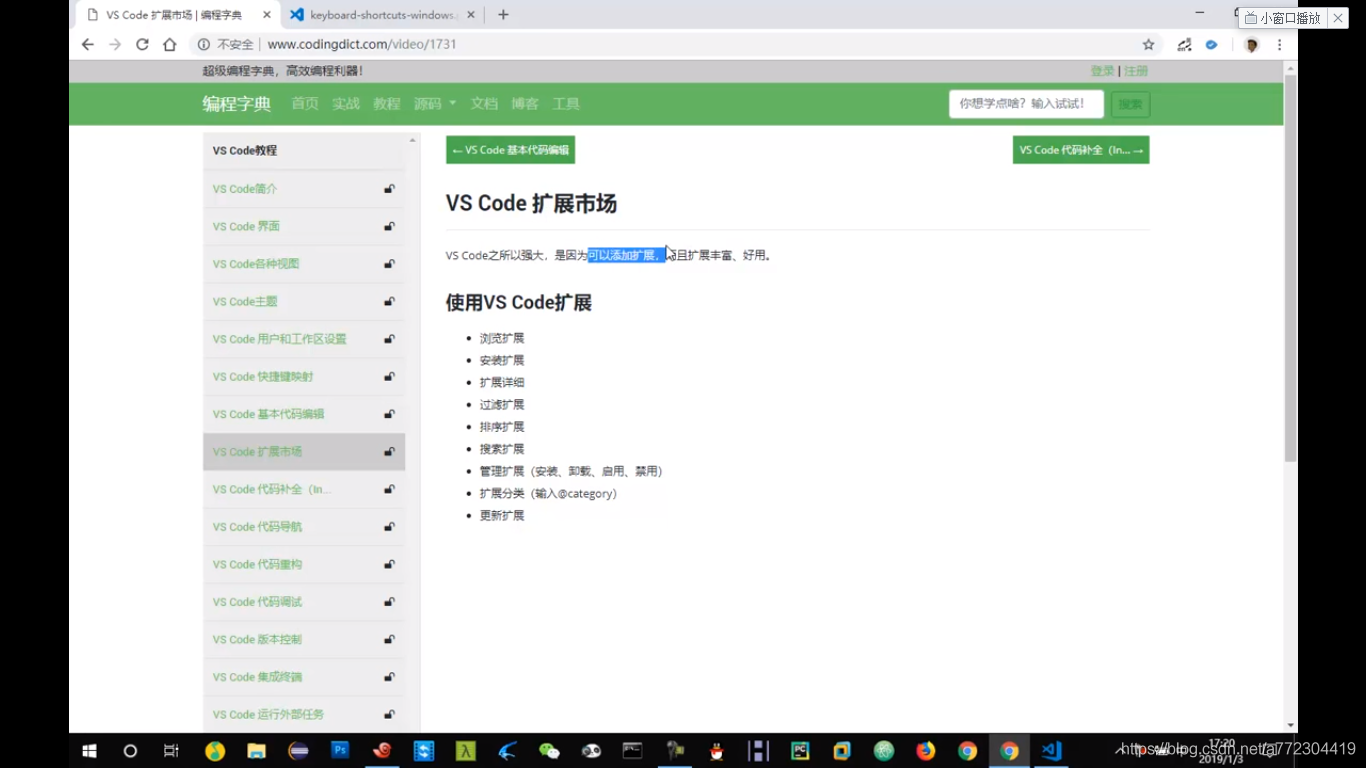
Task: Close the keyboard-shortcuts-windows tab
Action: click(469, 15)
